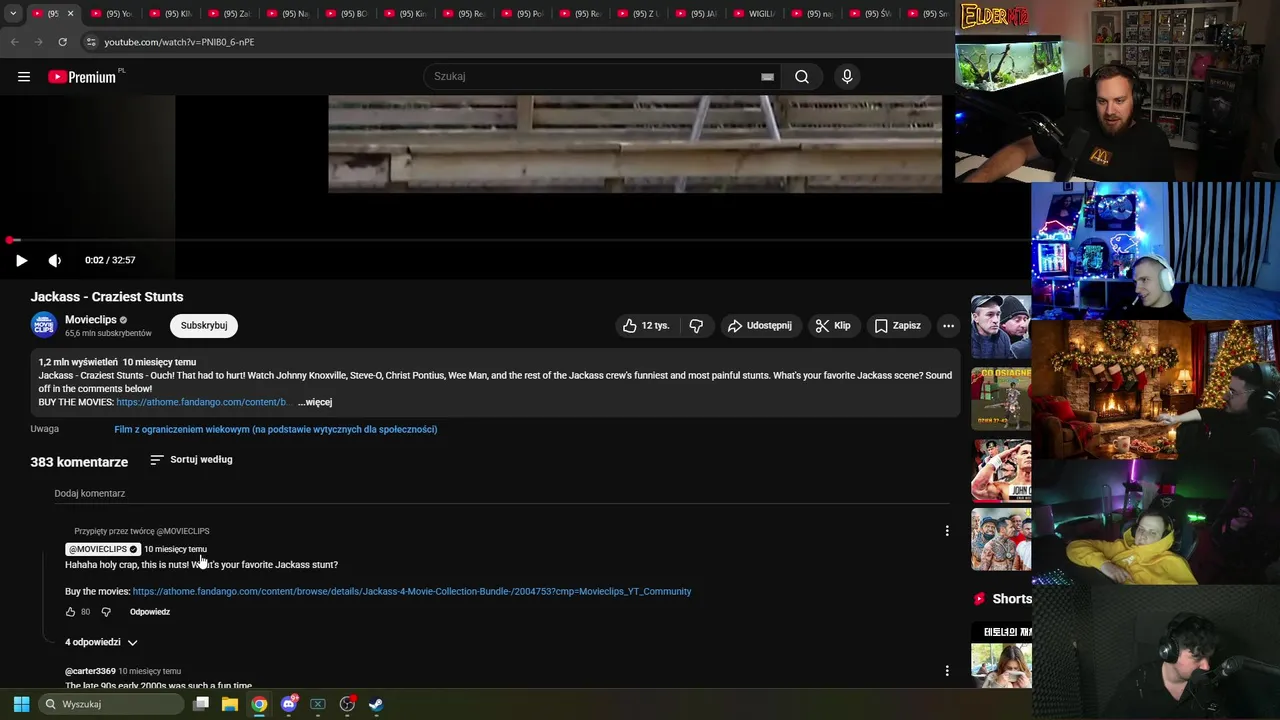Screen dimensions: 1280x720
Task: Switch to the '(95) Pol' browser tab
Action: pos(522,14)
